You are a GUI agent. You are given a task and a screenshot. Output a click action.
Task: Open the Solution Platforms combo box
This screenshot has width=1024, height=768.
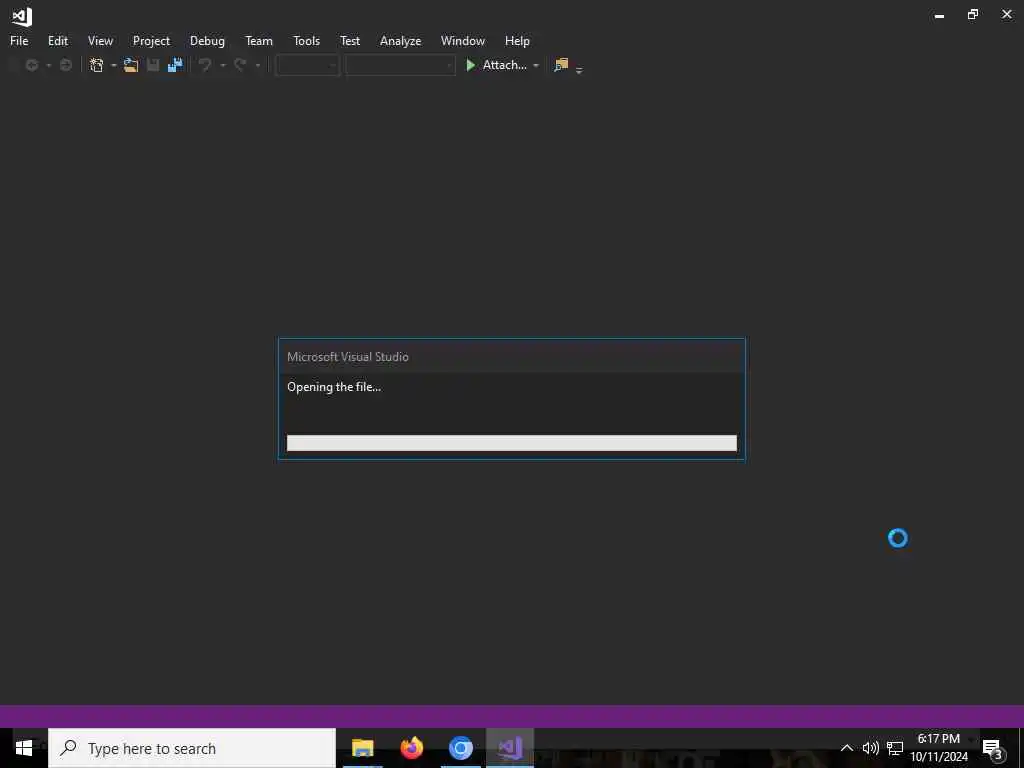pyautogui.click(x=400, y=65)
